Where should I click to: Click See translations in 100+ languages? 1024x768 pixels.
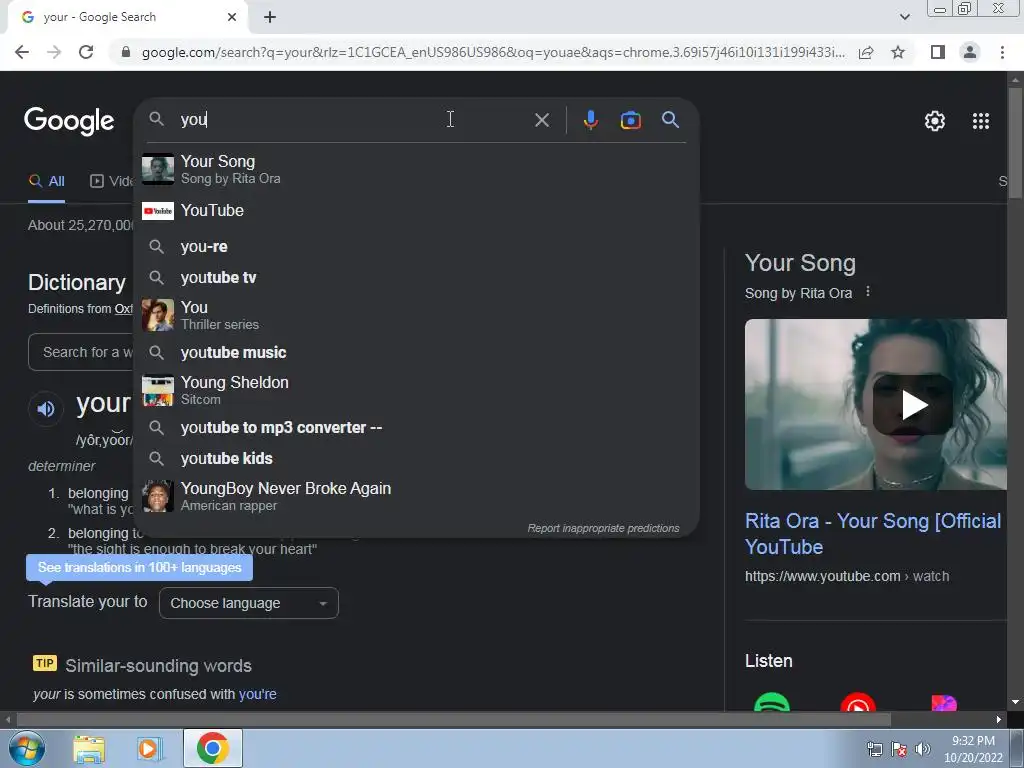tap(139, 568)
